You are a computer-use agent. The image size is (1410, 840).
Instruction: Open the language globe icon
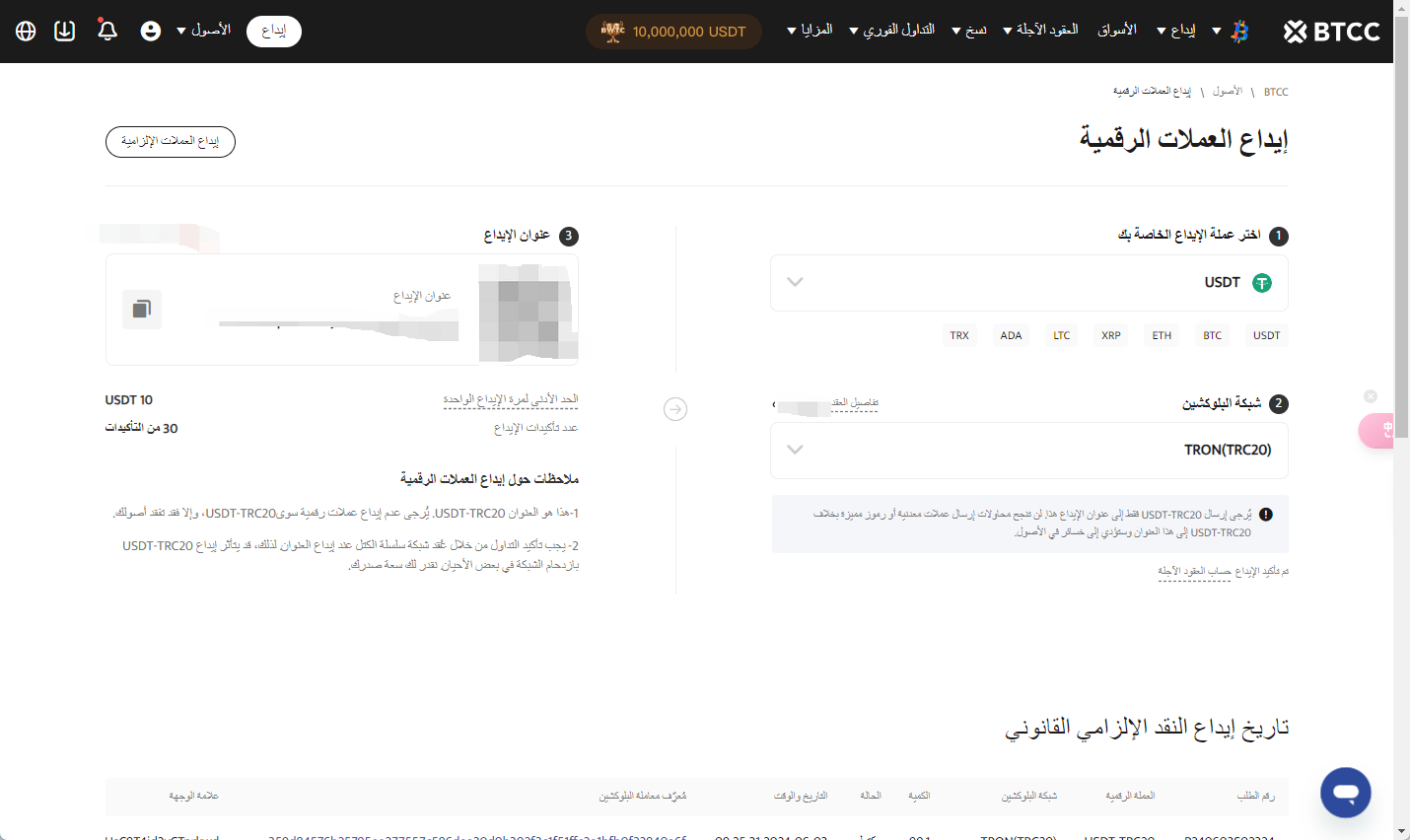click(27, 32)
